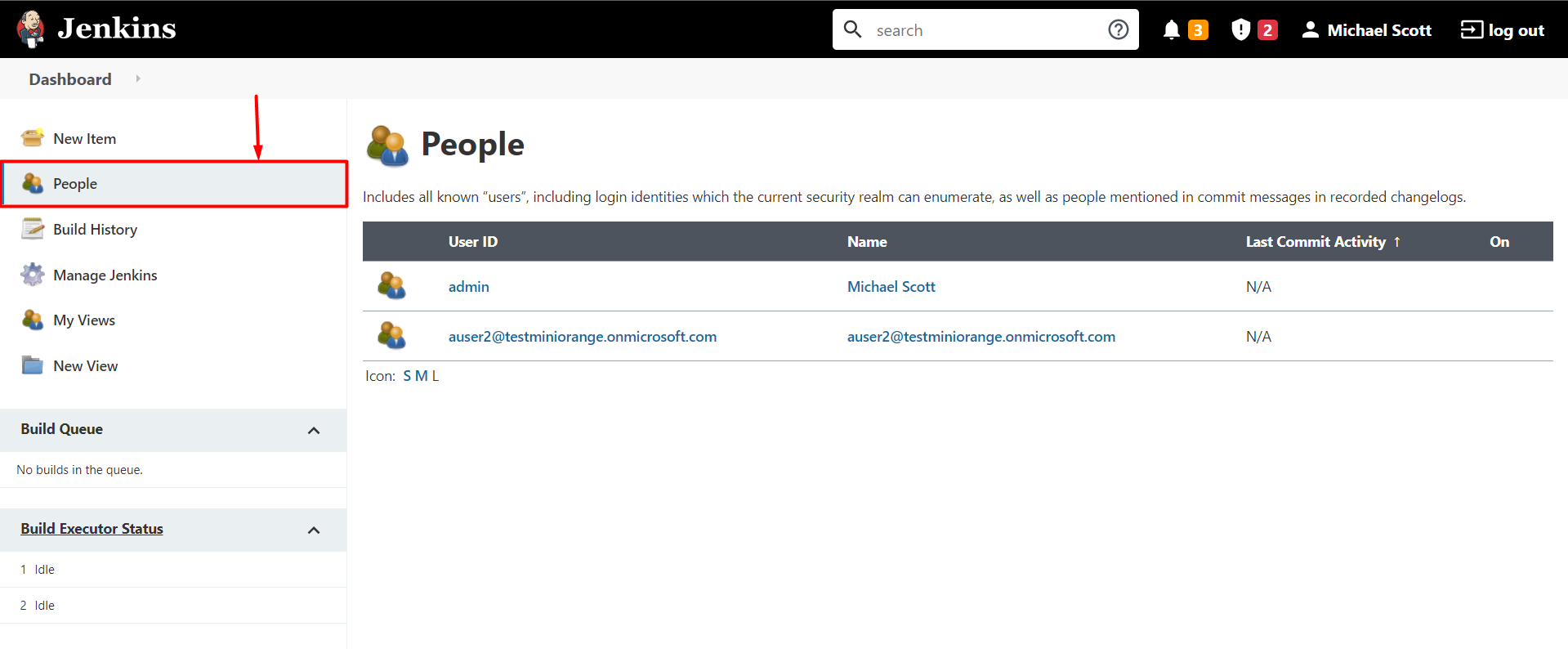Click the log out arrow icon
The width and height of the screenshot is (1568, 649).
coord(1472,30)
